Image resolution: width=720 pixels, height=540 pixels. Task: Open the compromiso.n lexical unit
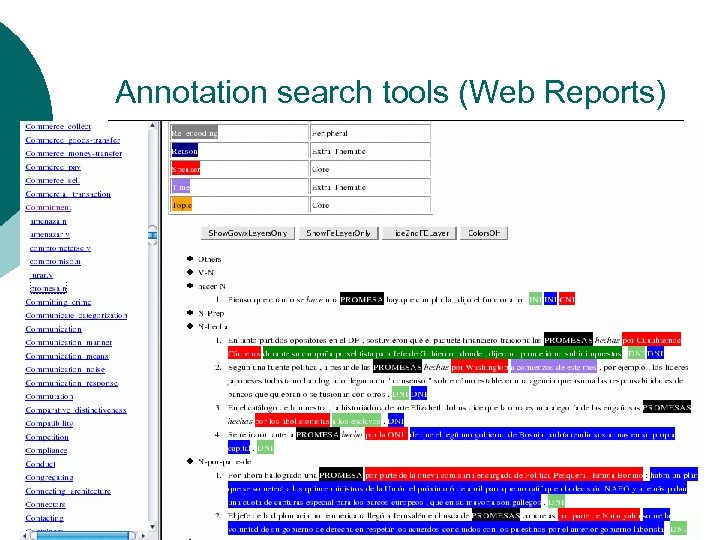pos(55,262)
